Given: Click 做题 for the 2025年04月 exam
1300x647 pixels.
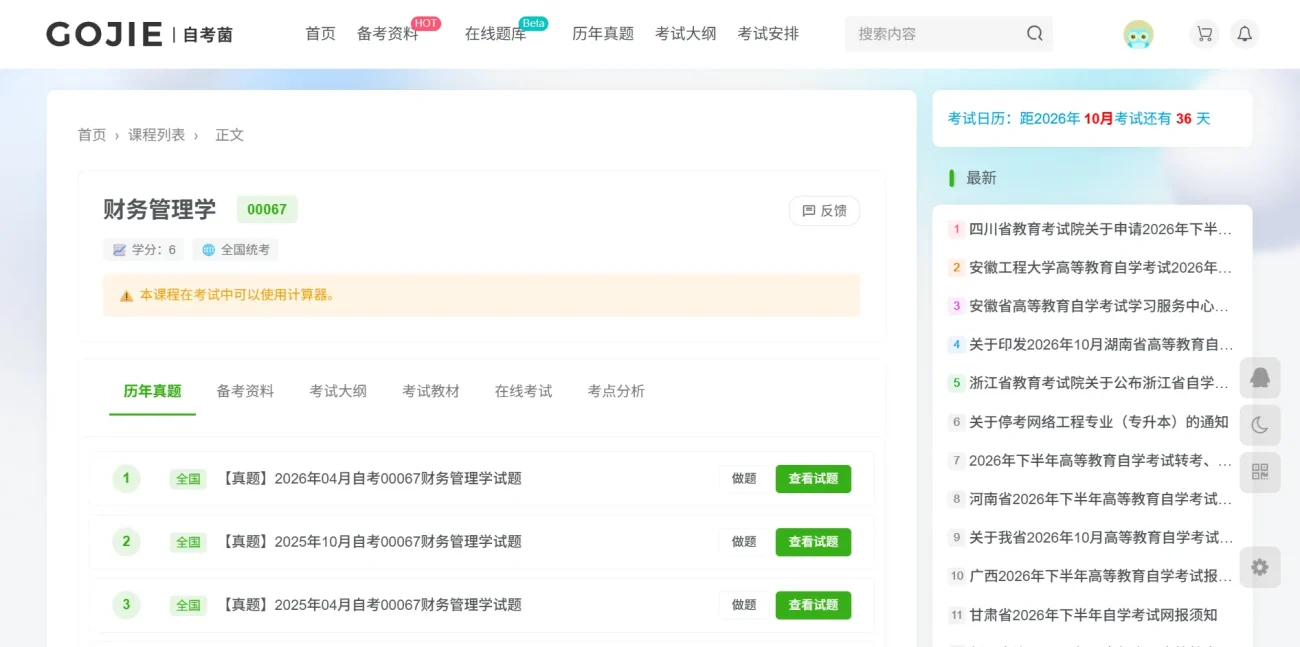Looking at the screenshot, I should [x=744, y=605].
